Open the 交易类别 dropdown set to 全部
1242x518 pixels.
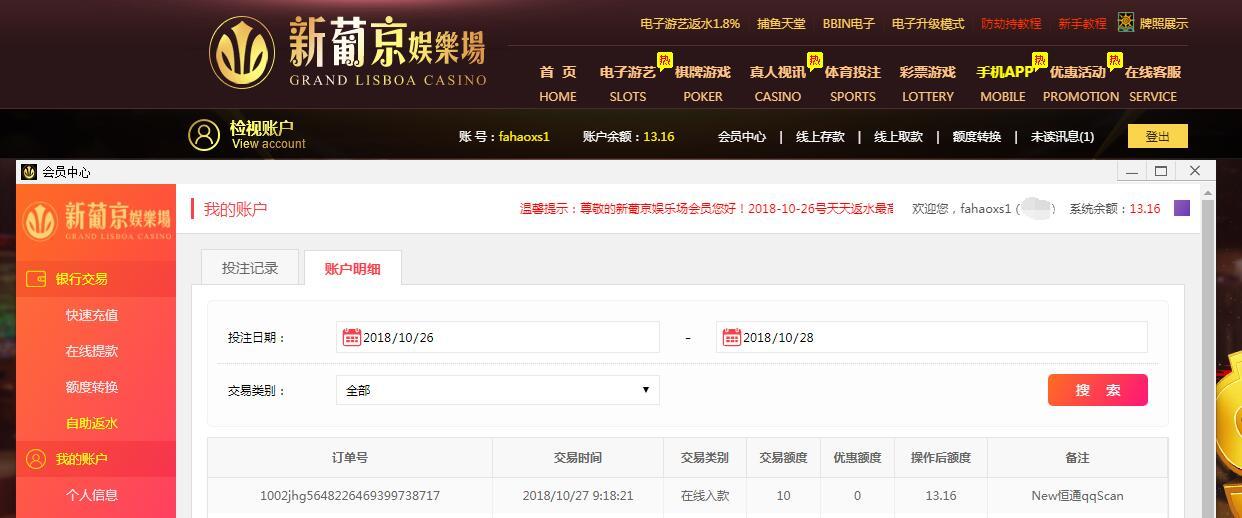(x=498, y=390)
